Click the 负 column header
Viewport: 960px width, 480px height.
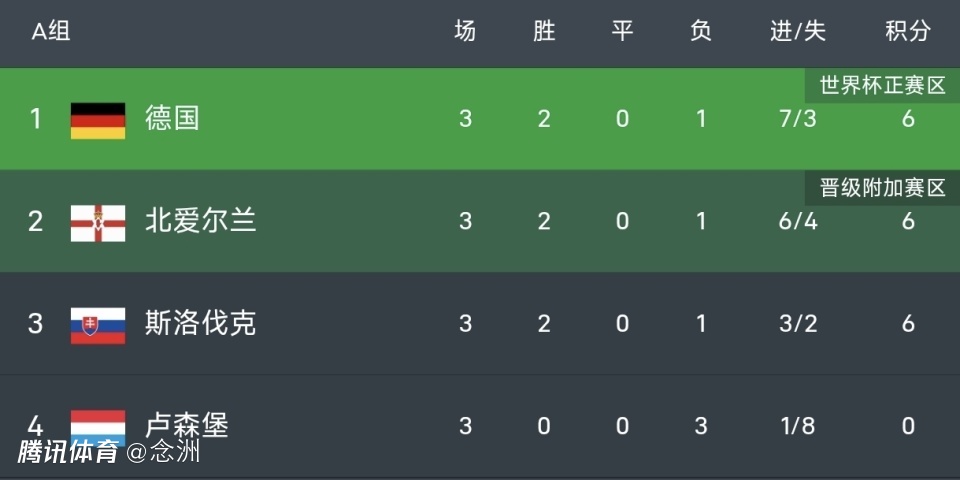tap(701, 32)
